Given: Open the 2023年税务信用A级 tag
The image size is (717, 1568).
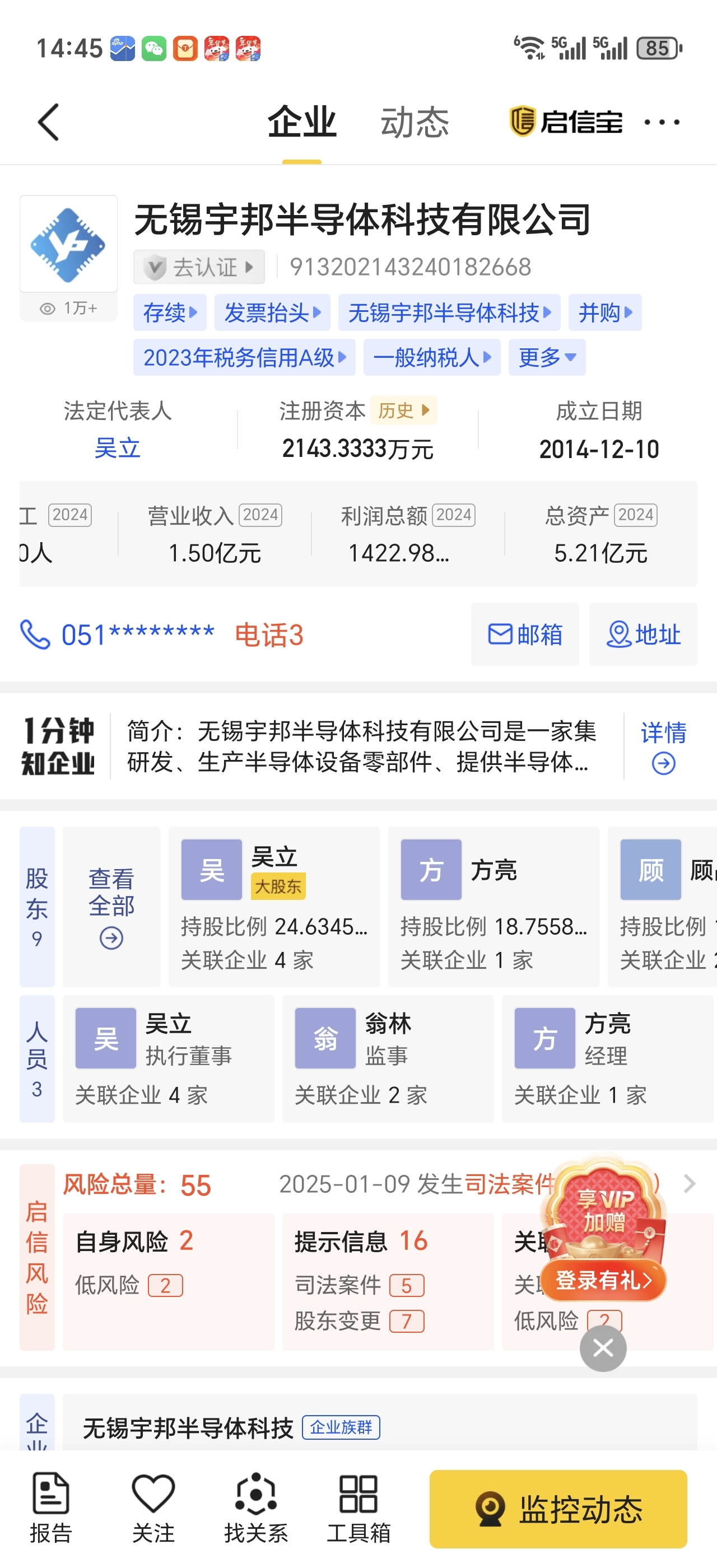Looking at the screenshot, I should point(244,357).
